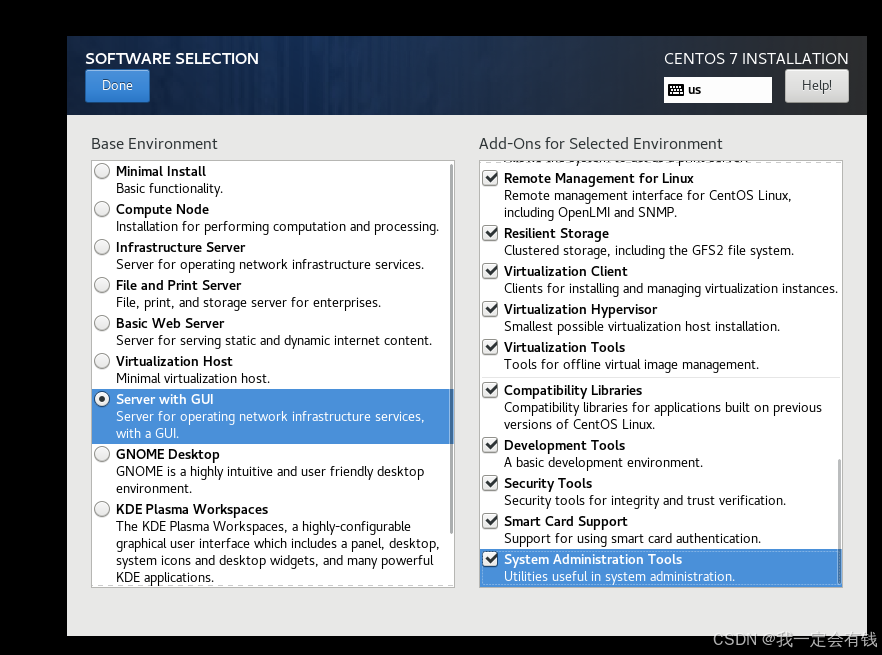Click 'Clients for installing and managing virtualization instances.'

(670, 289)
